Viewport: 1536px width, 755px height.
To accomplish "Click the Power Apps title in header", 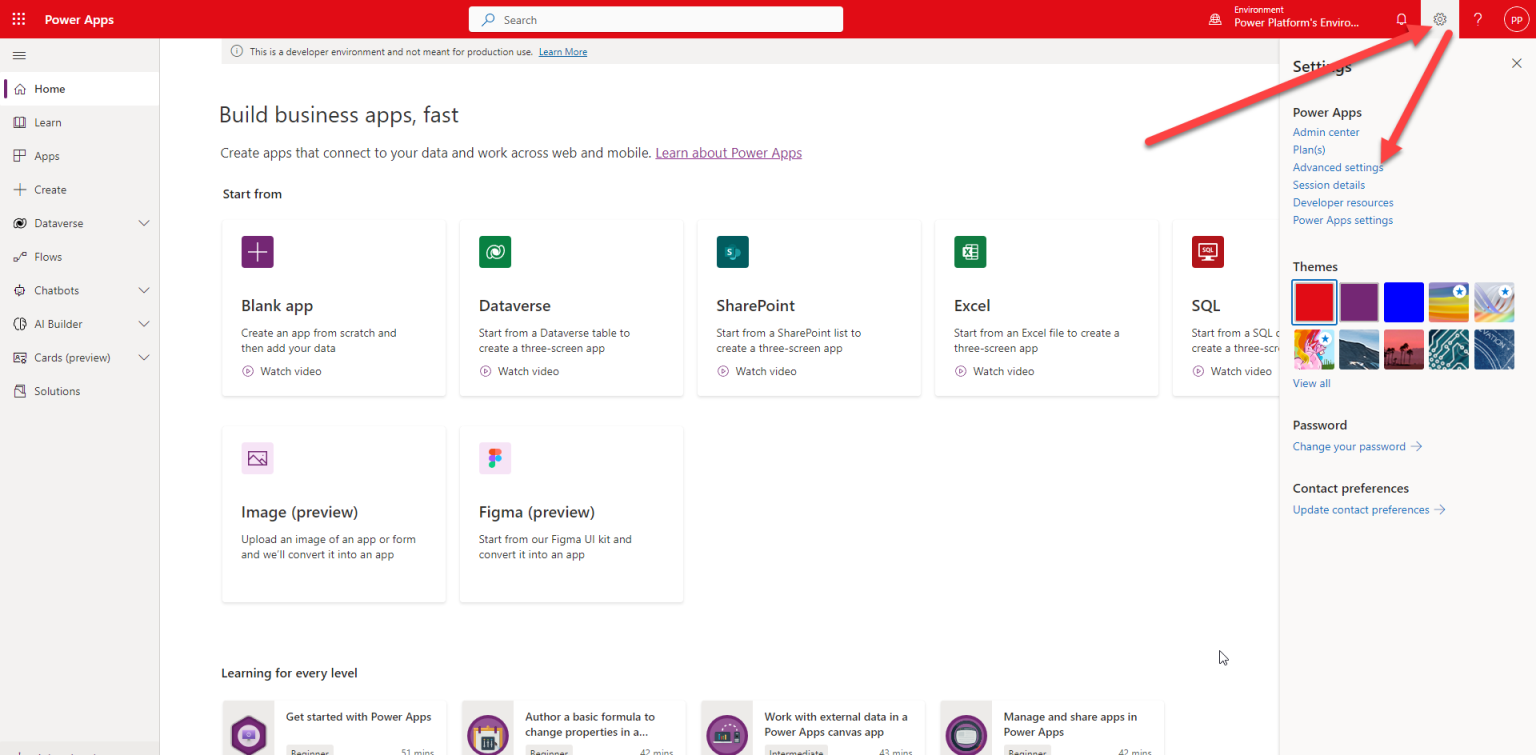I will tap(79, 19).
